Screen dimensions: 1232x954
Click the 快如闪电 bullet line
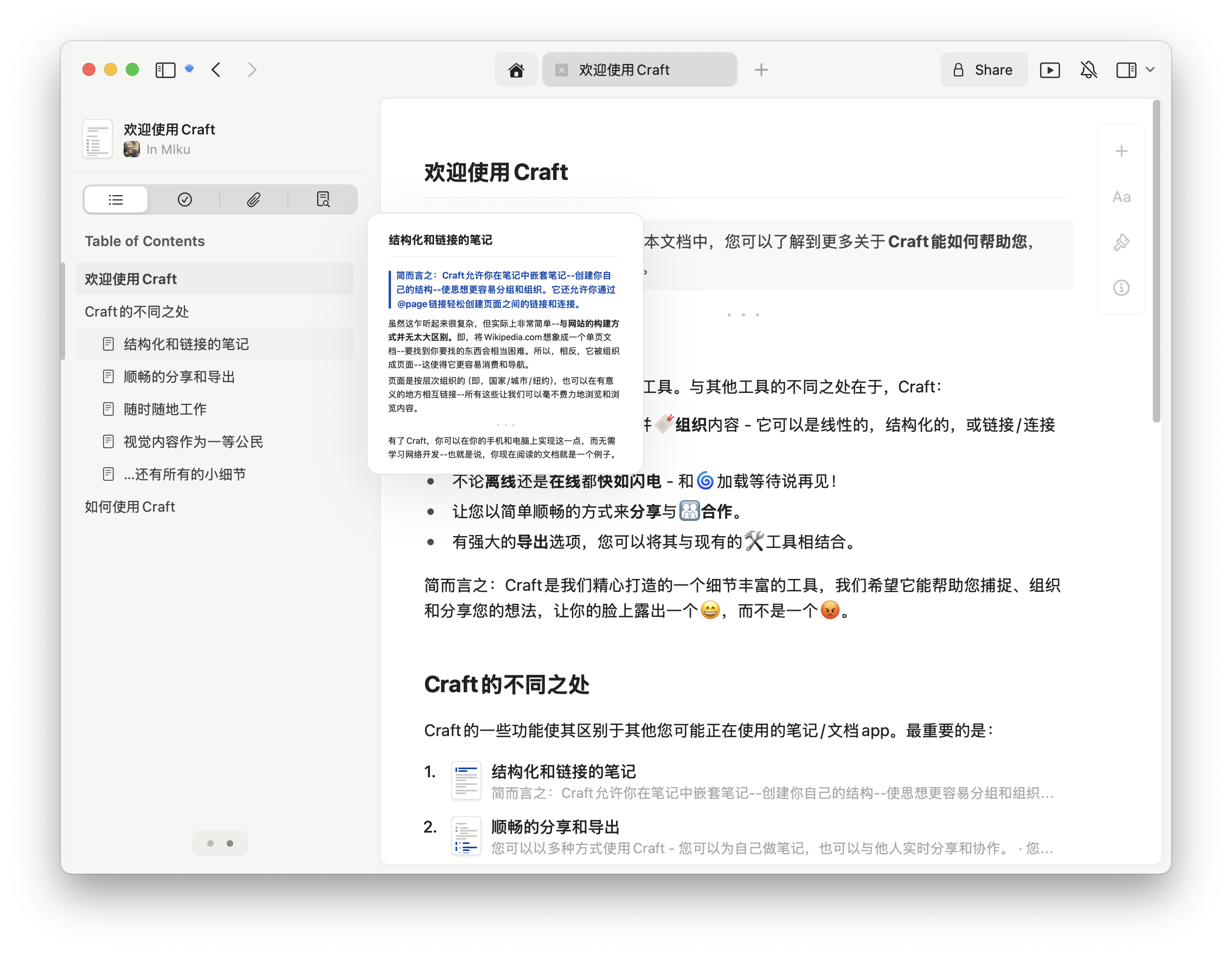[644, 481]
